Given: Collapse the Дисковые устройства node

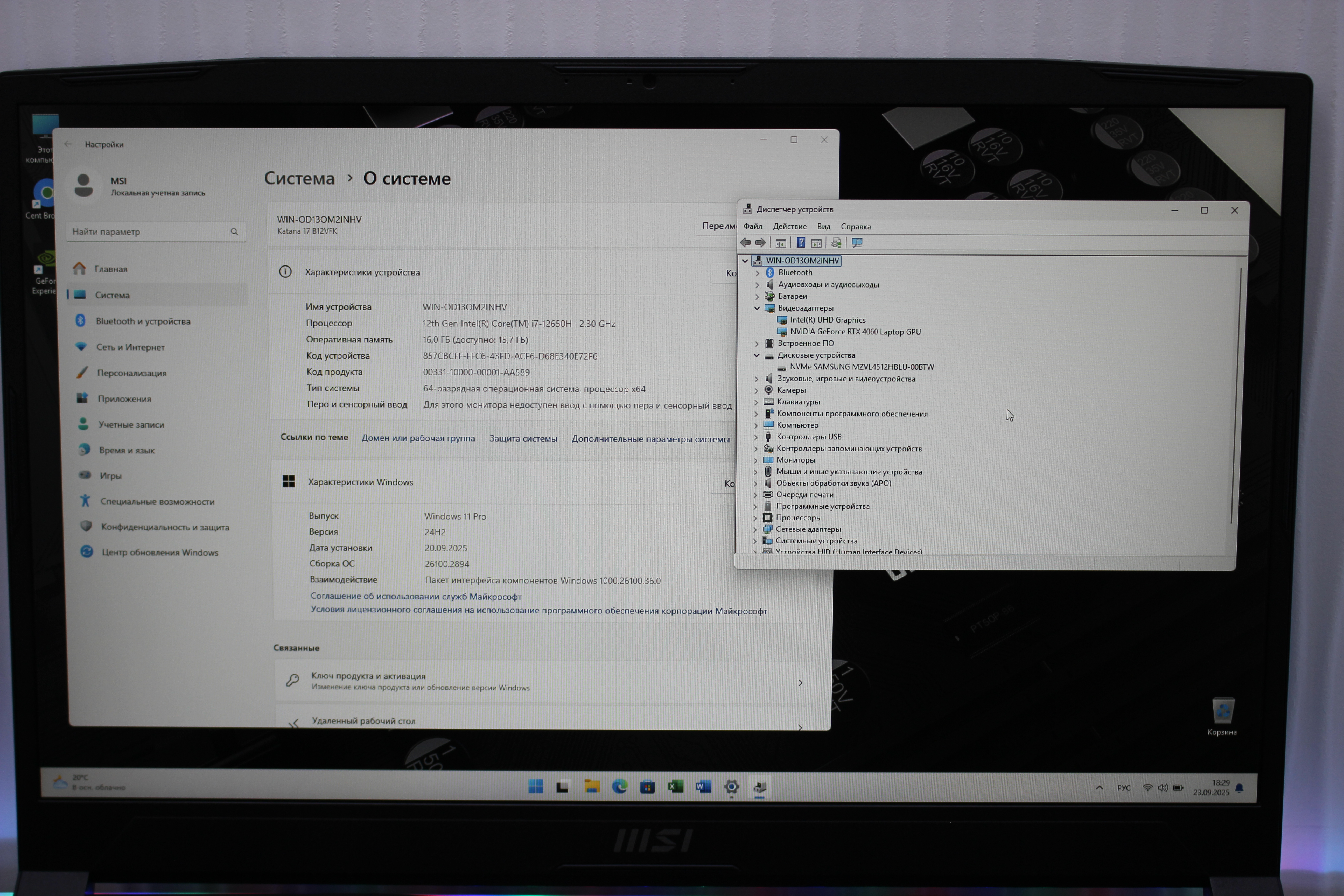Looking at the screenshot, I should [x=757, y=355].
